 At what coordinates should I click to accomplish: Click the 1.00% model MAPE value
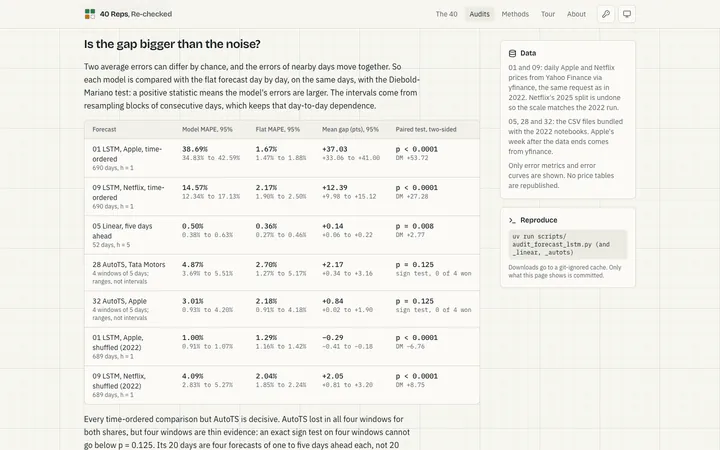(192, 338)
